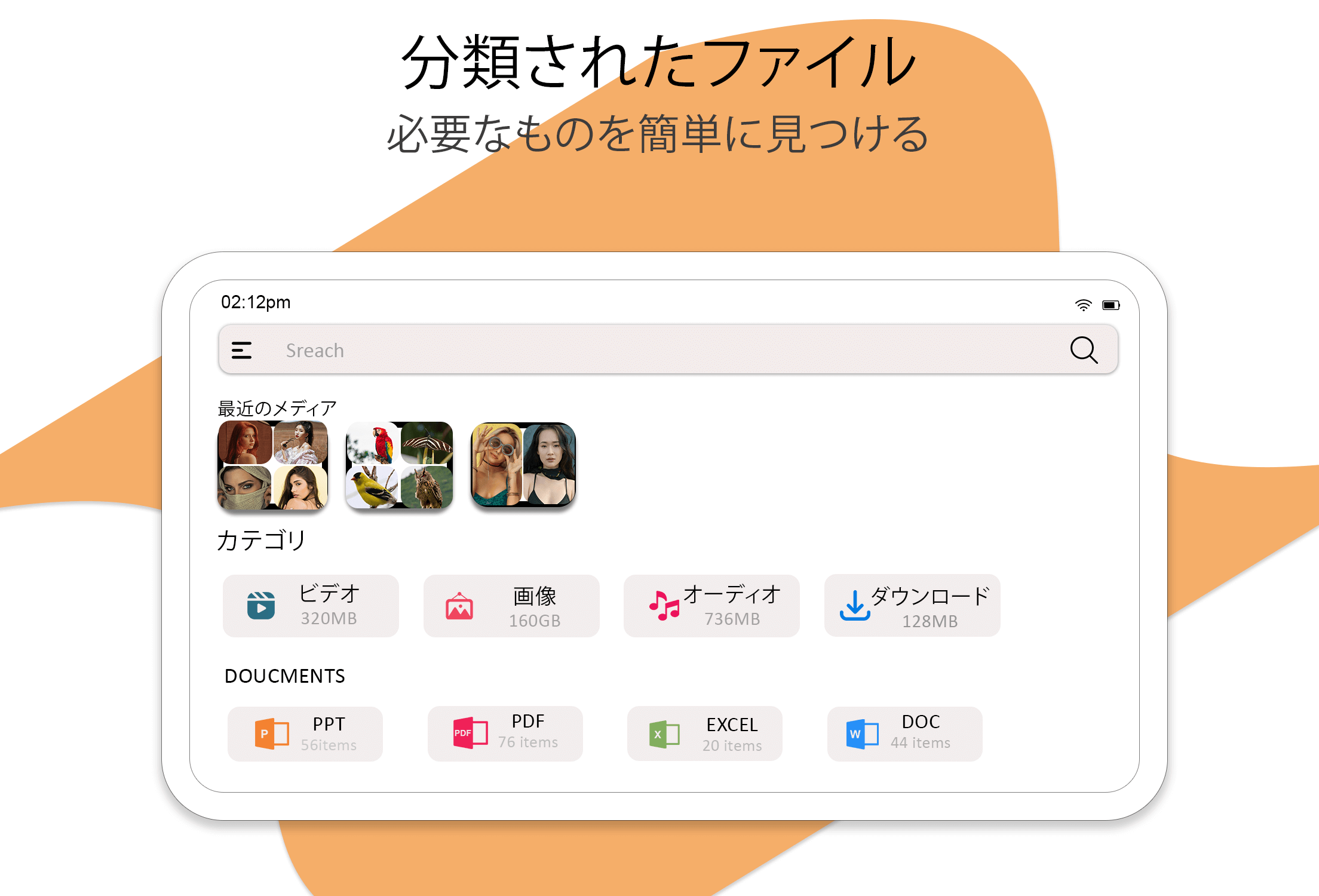Open PDF documents with 76 items
The image size is (1319, 896).
tap(505, 734)
